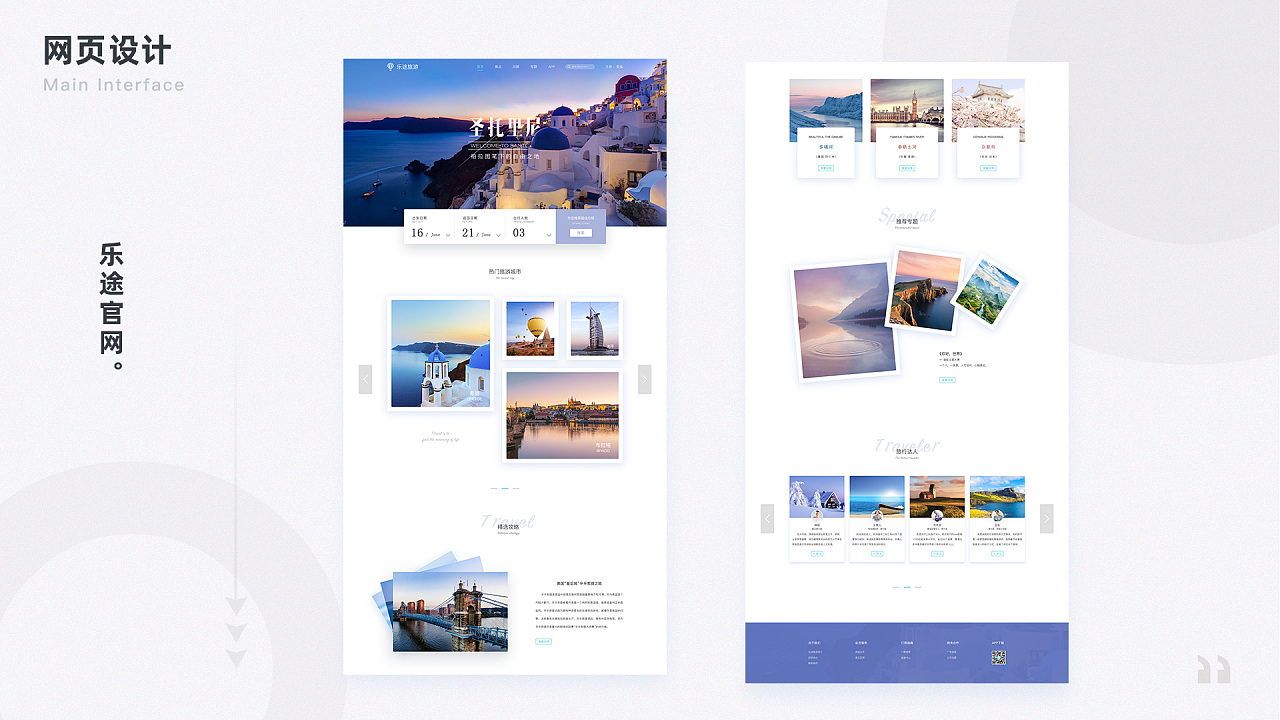Open the large misty lake ripple photo
The width and height of the screenshot is (1280, 720).
(845, 322)
